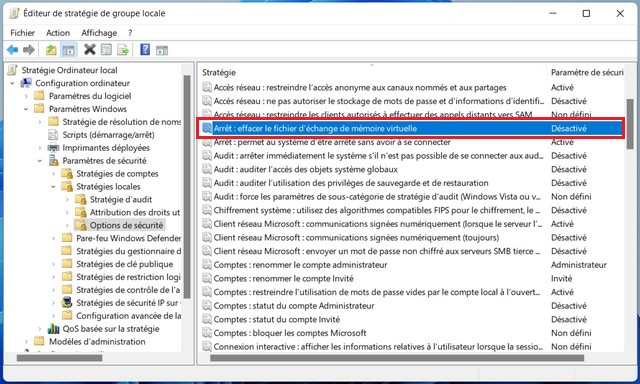Open the ? help menu
This screenshot has width=640, height=384.
pyautogui.click(x=130, y=33)
